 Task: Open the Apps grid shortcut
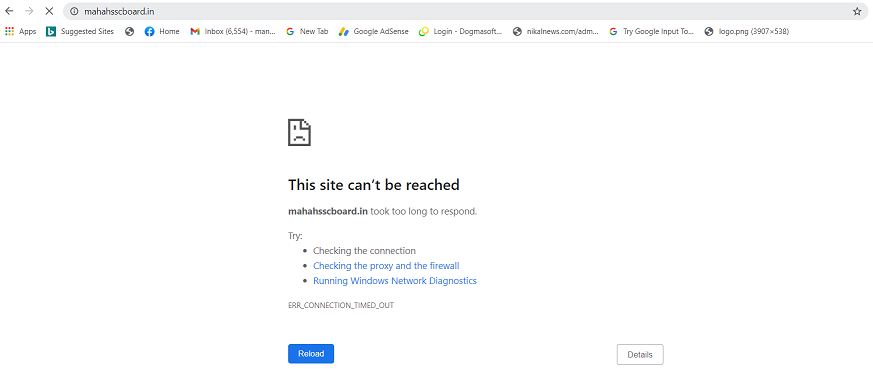[x=21, y=32]
